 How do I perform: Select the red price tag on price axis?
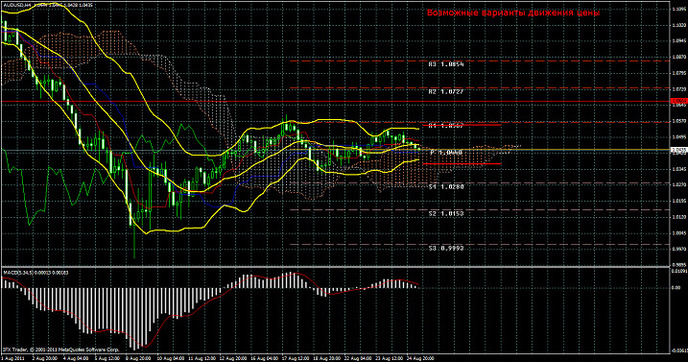[678, 101]
